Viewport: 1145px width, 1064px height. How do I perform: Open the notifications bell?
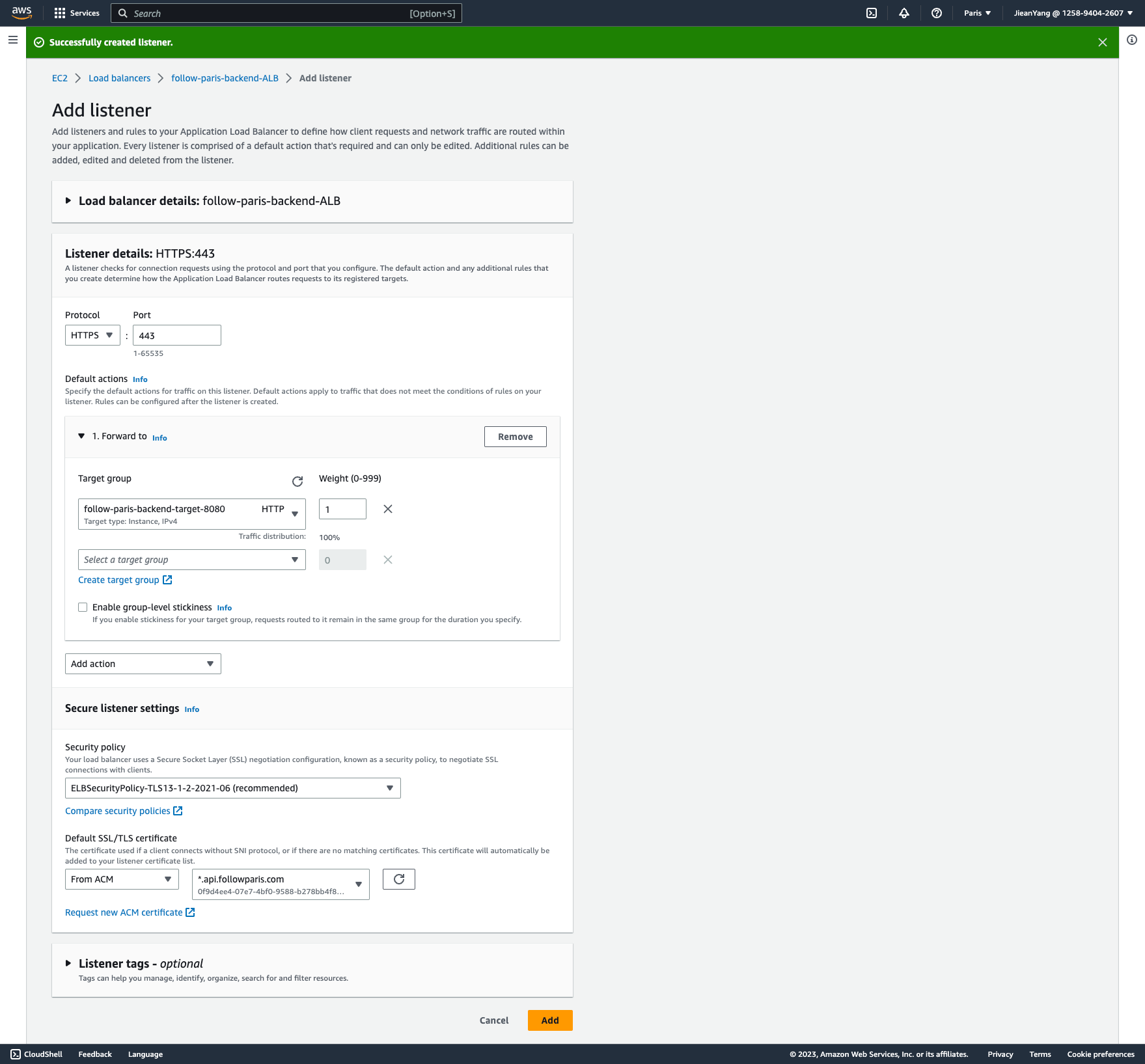pos(904,13)
